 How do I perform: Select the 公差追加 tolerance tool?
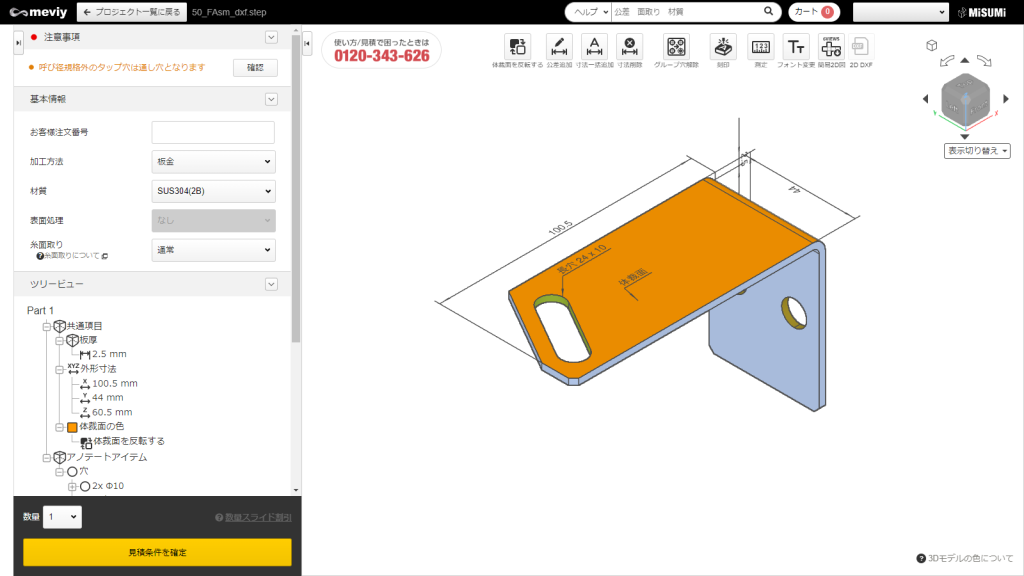(558, 47)
